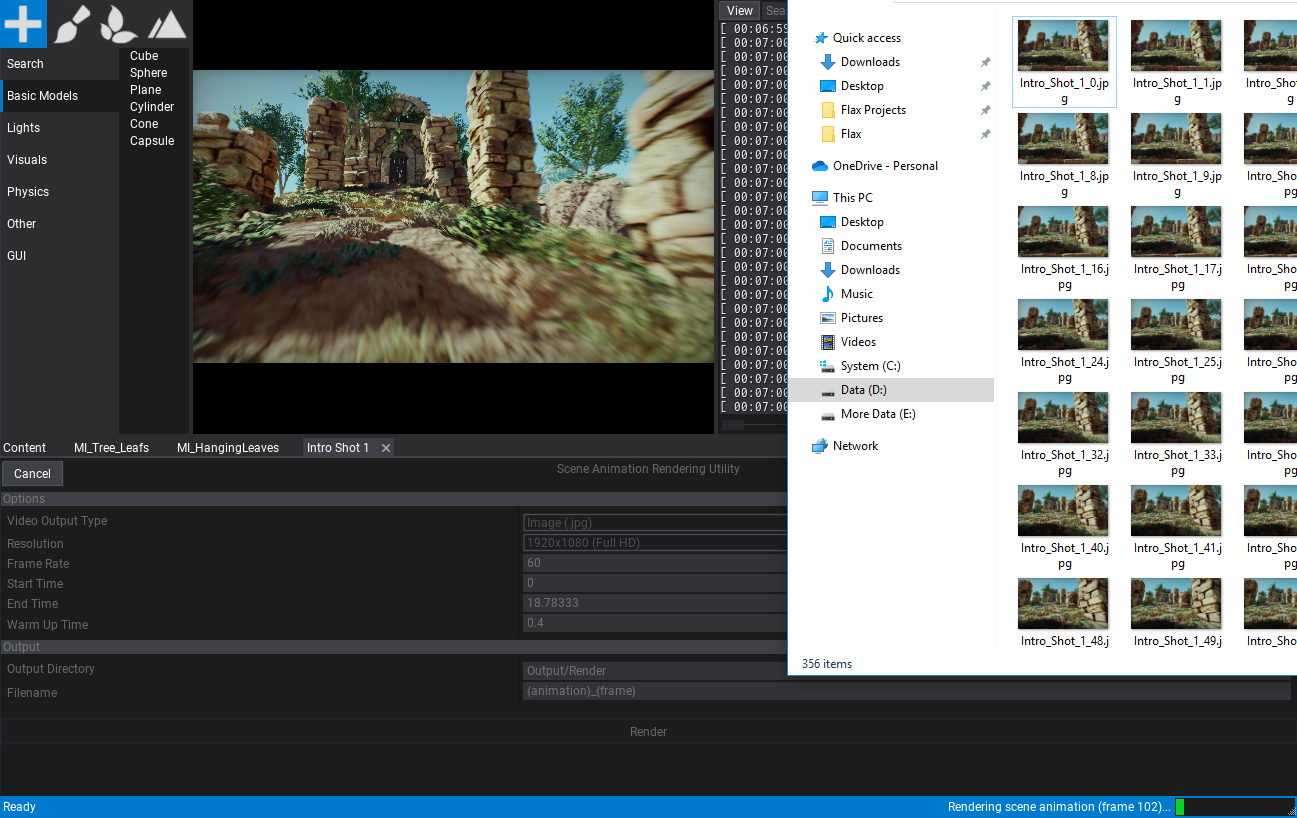
Task: Open the Video Output Type dropdown
Action: click(655, 522)
